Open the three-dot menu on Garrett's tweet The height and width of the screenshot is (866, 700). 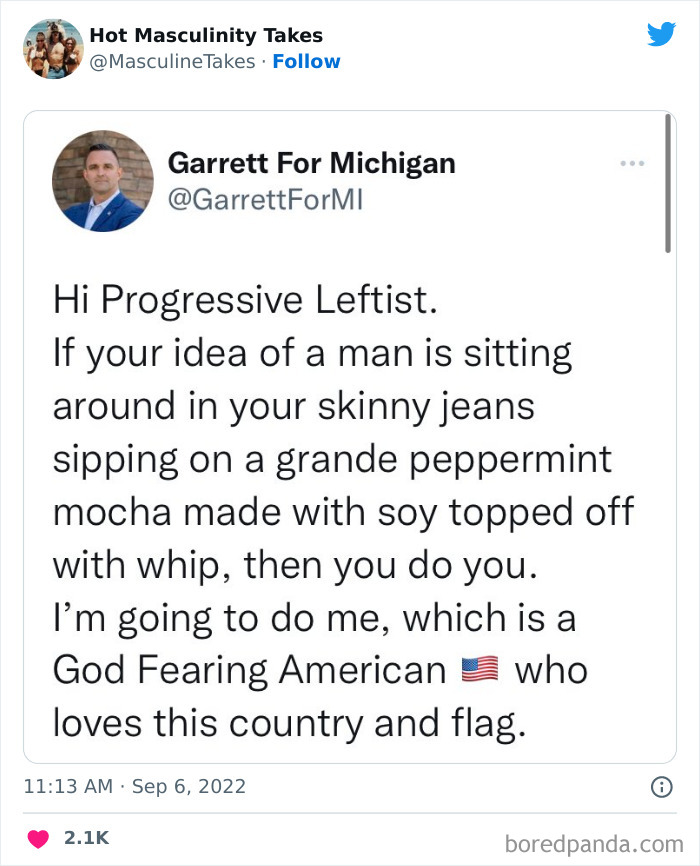coord(631,163)
